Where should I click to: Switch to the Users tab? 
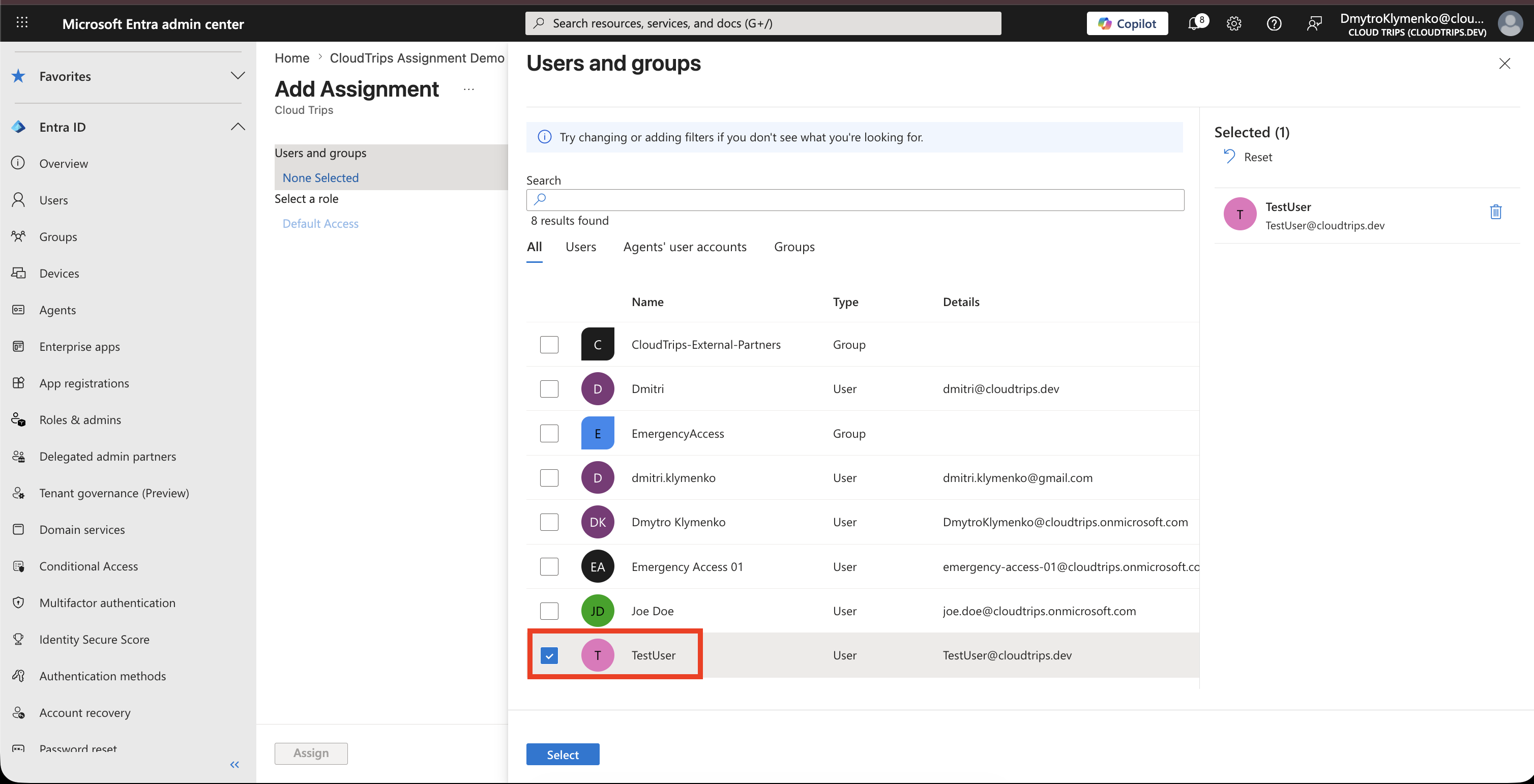coord(581,247)
